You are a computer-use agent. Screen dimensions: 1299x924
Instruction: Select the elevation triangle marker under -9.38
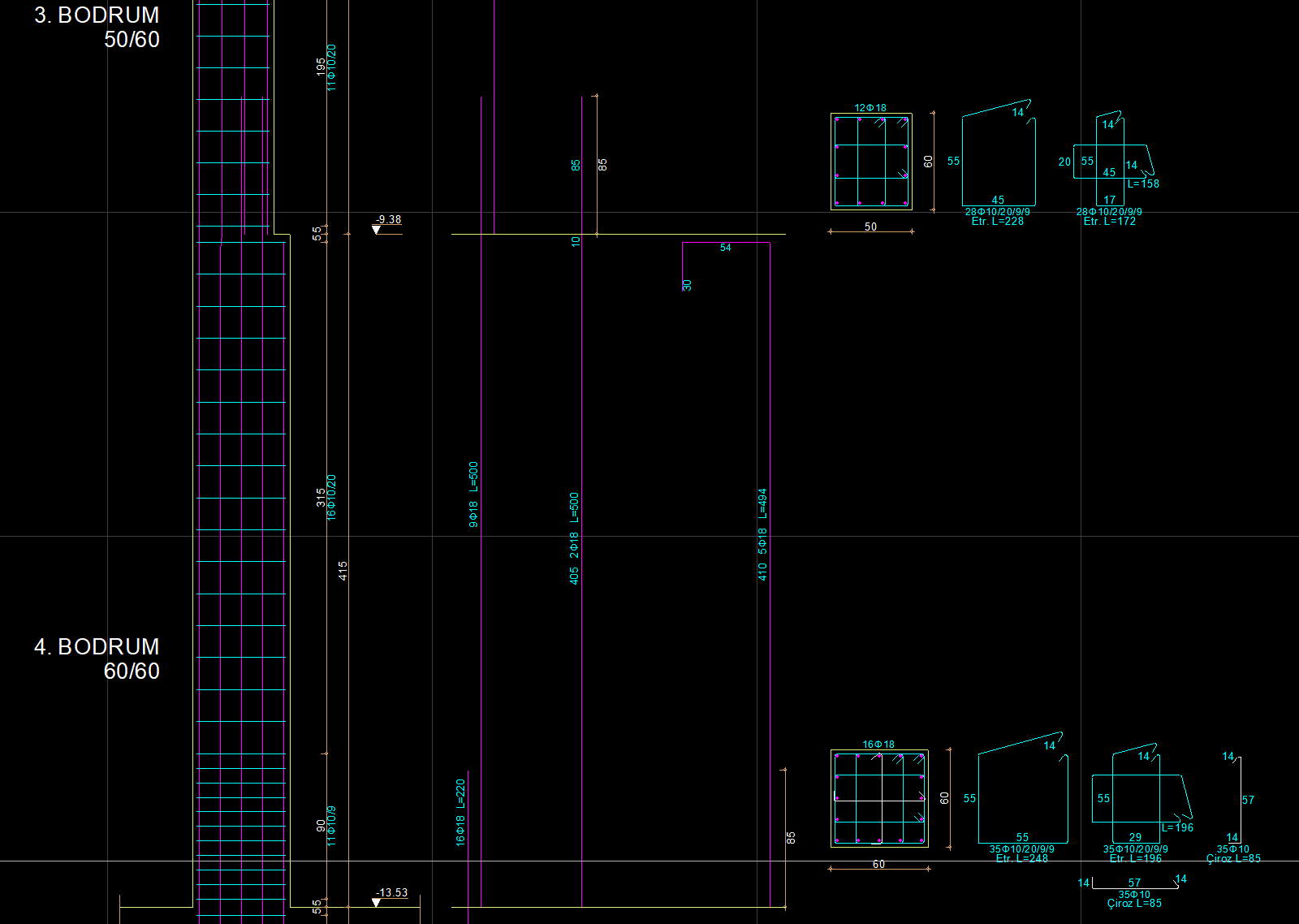click(x=376, y=230)
